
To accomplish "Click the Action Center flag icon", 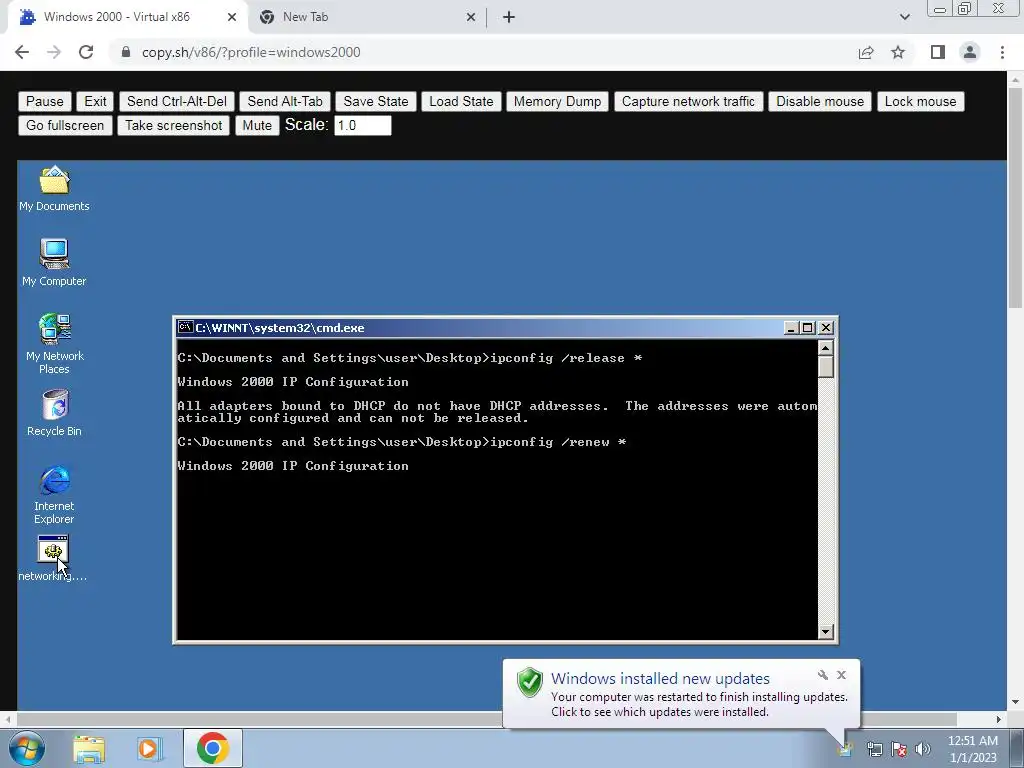I will click(899, 749).
